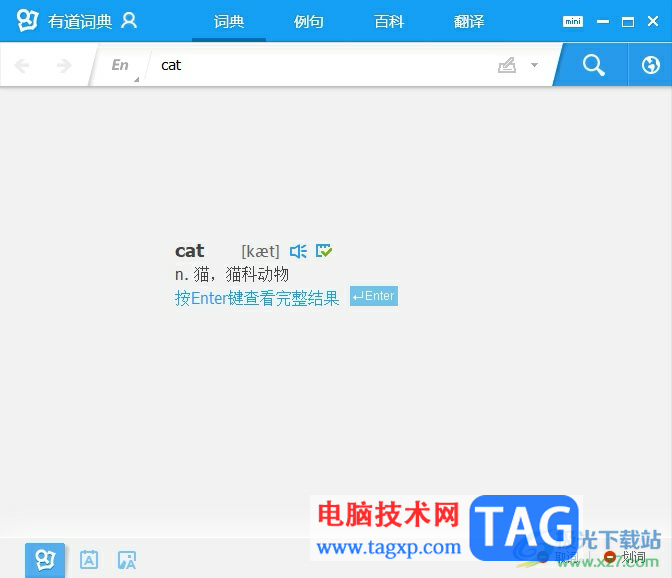The width and height of the screenshot is (672, 578).
Task: Click the magnifier search button
Action: coord(593,65)
